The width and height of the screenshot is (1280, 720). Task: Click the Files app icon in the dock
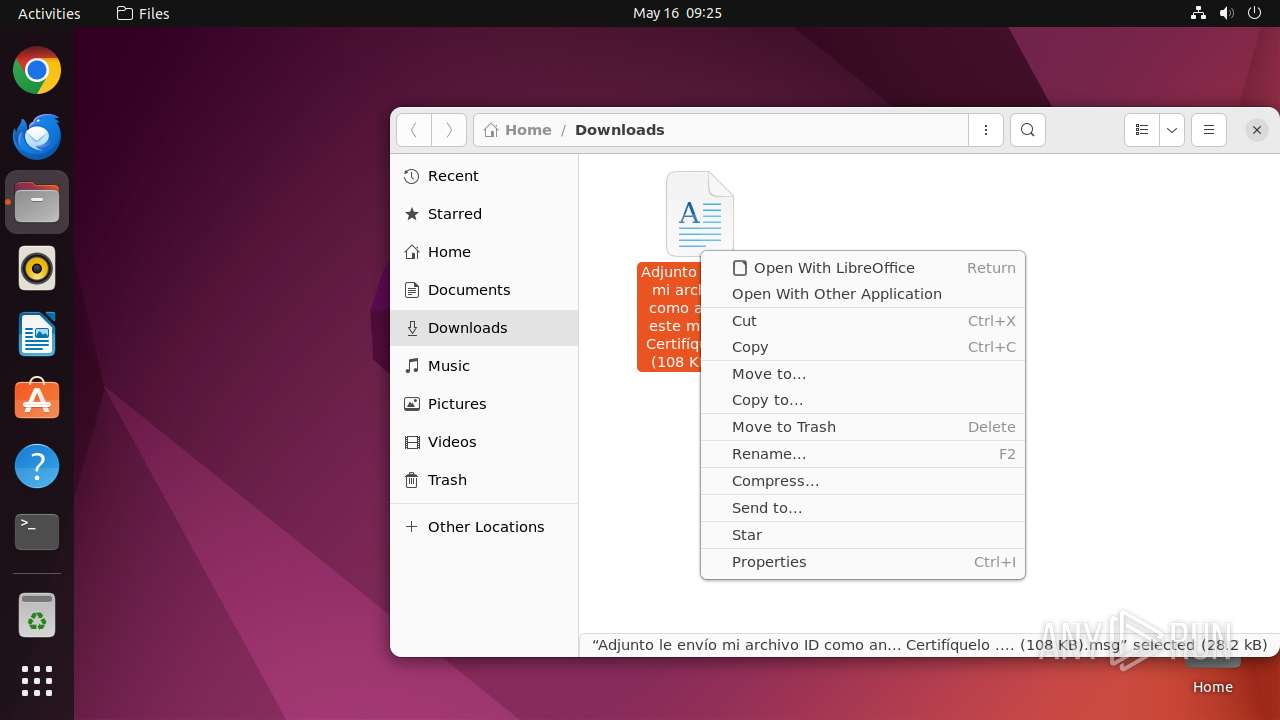(37, 203)
